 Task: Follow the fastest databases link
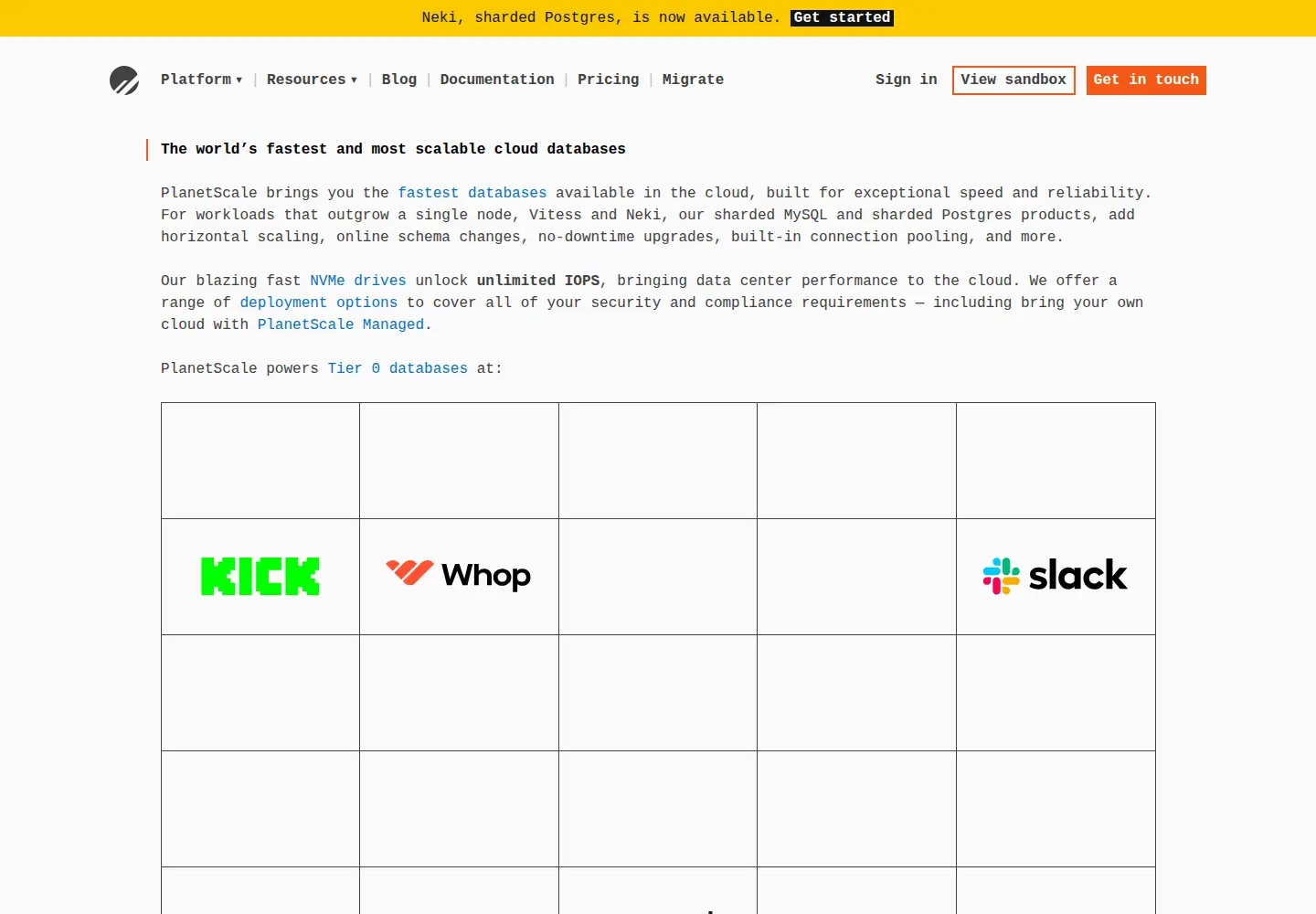[x=472, y=193]
